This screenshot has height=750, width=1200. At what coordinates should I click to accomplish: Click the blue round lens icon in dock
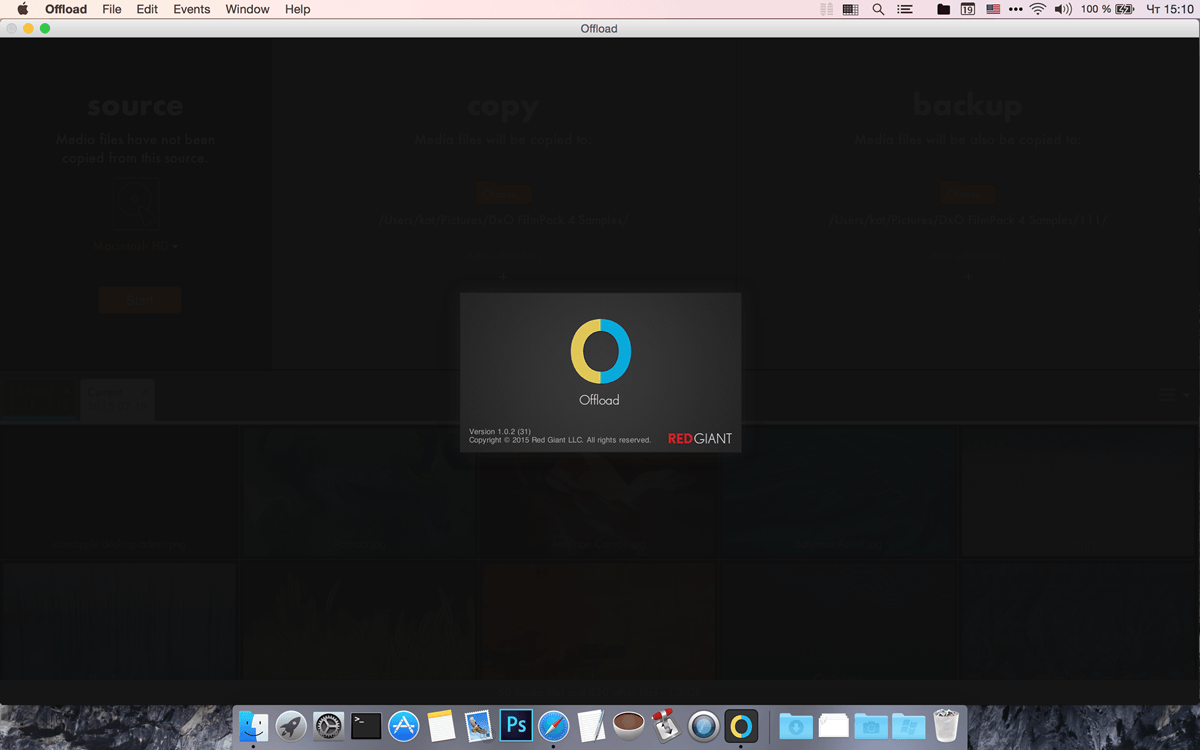703,725
